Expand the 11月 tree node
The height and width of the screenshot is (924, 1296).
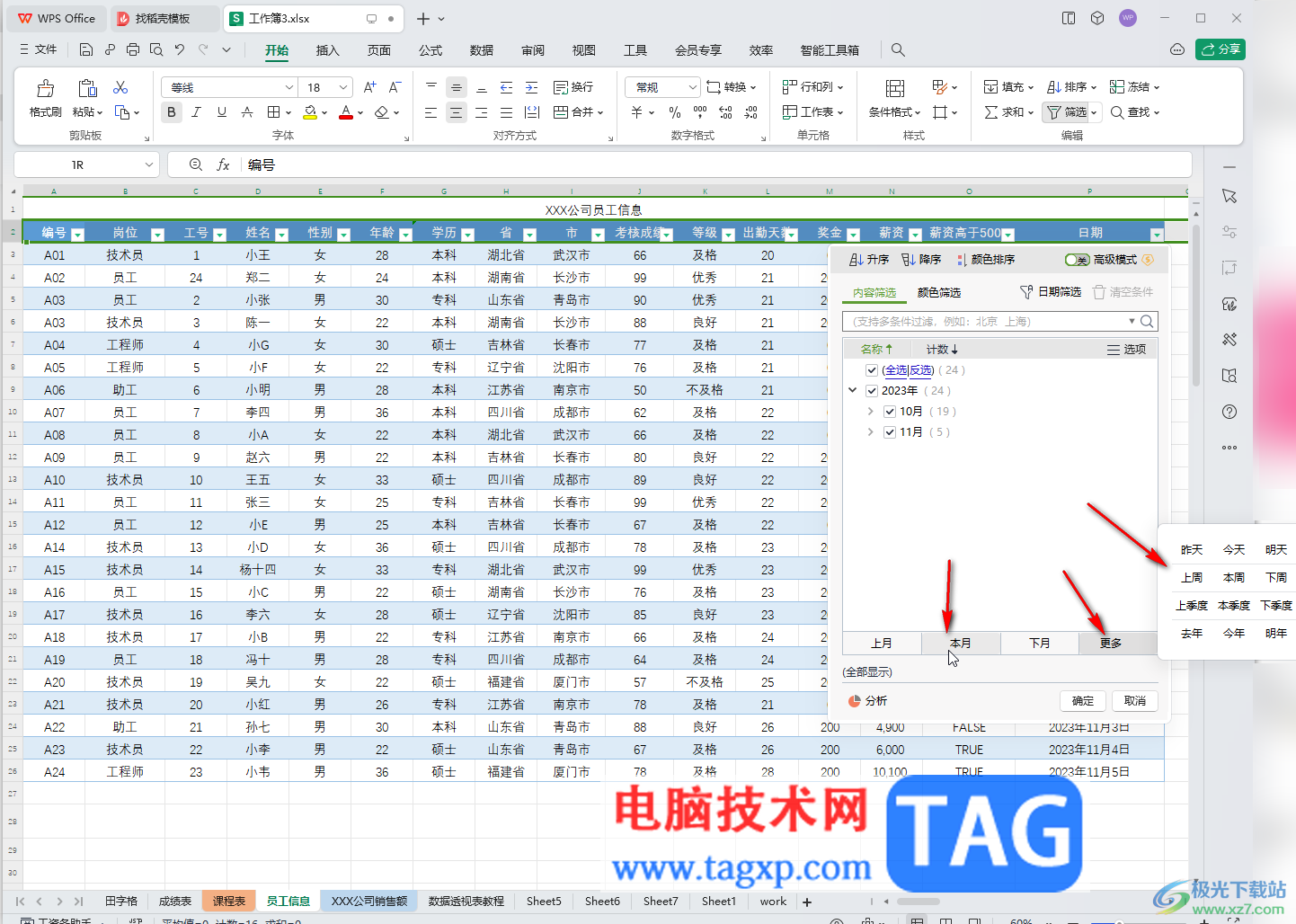870,432
